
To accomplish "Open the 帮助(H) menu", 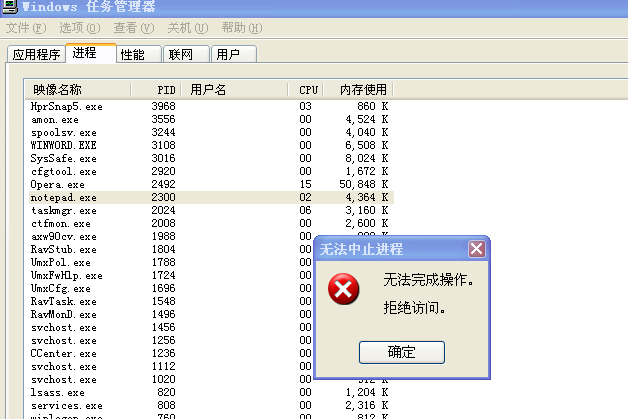I will pyautogui.click(x=242, y=28).
